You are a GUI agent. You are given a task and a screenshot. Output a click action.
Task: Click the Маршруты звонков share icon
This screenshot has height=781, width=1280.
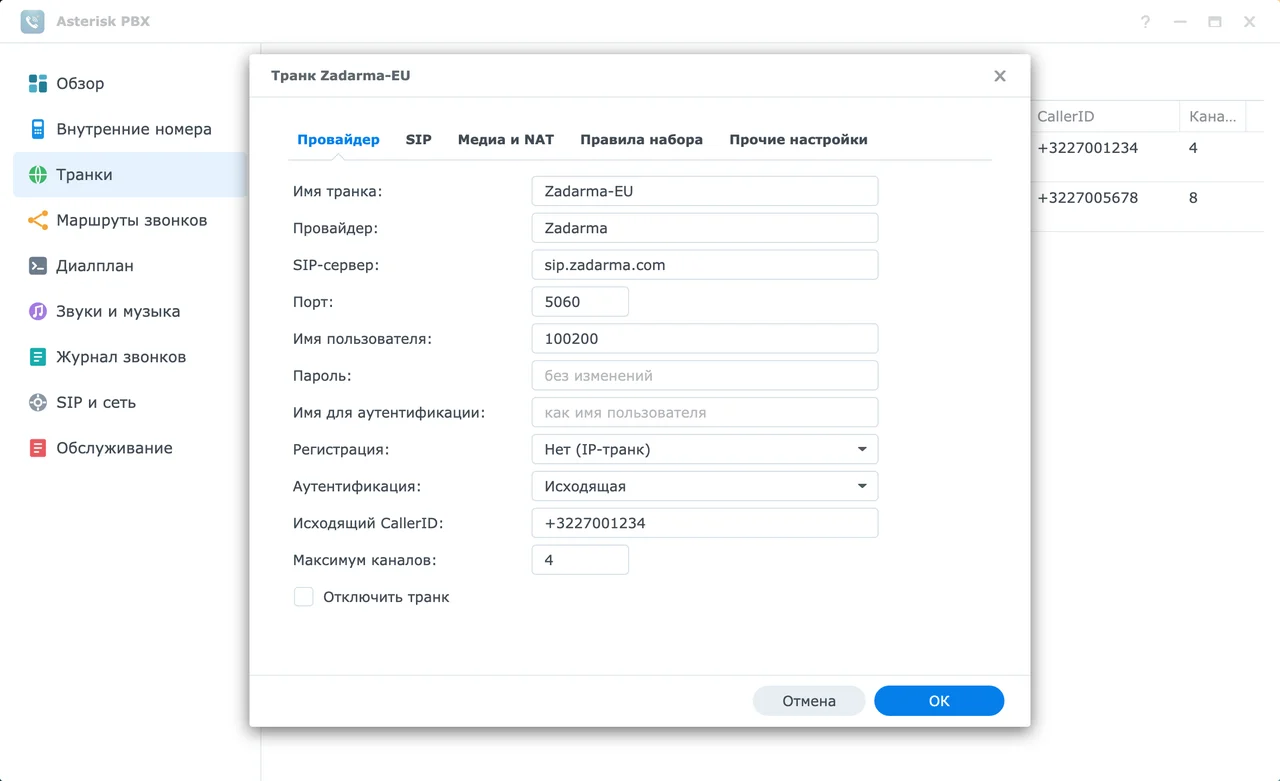38,220
